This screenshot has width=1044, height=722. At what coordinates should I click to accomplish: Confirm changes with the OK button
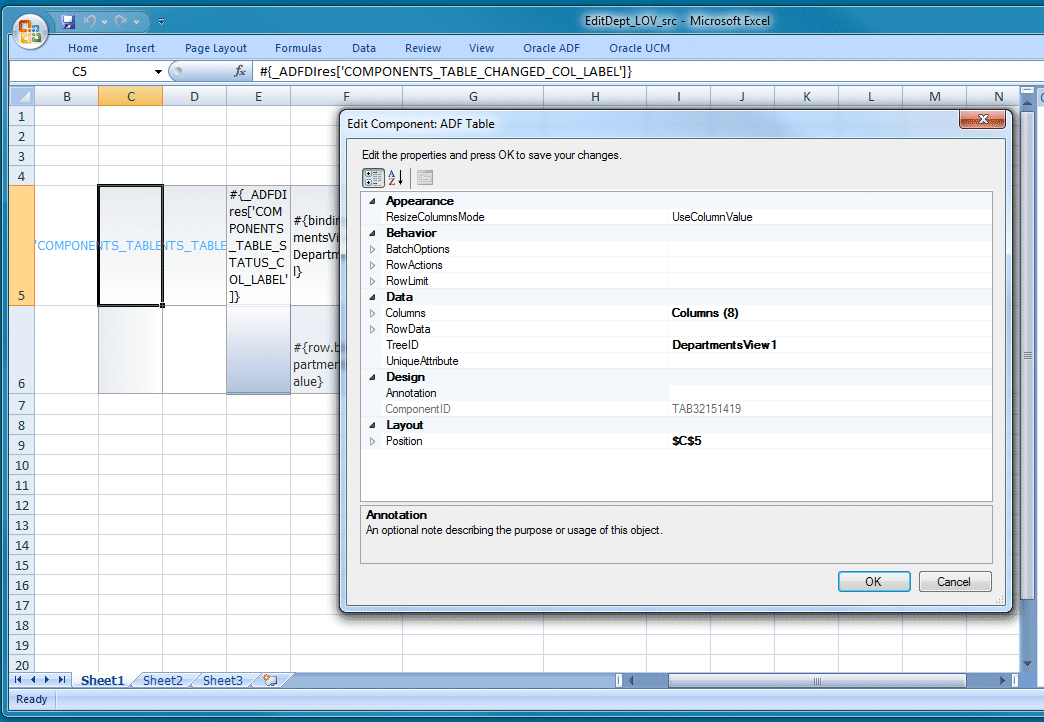click(874, 581)
